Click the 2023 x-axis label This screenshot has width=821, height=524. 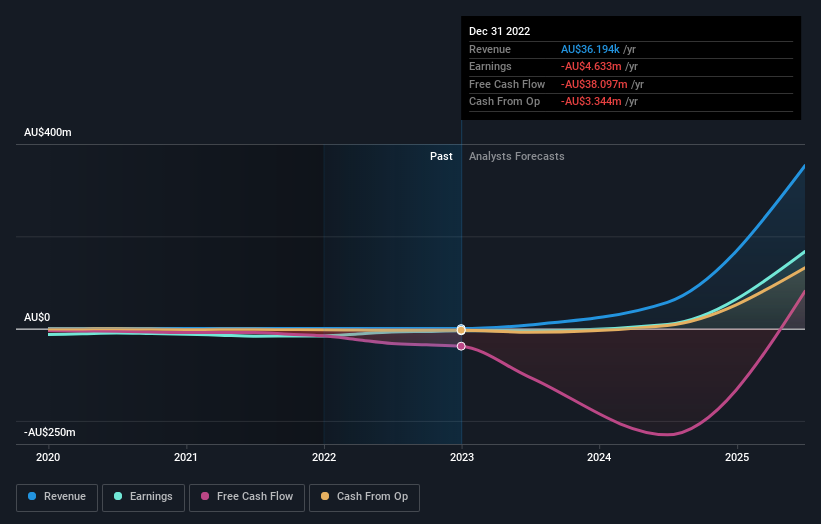(461, 457)
